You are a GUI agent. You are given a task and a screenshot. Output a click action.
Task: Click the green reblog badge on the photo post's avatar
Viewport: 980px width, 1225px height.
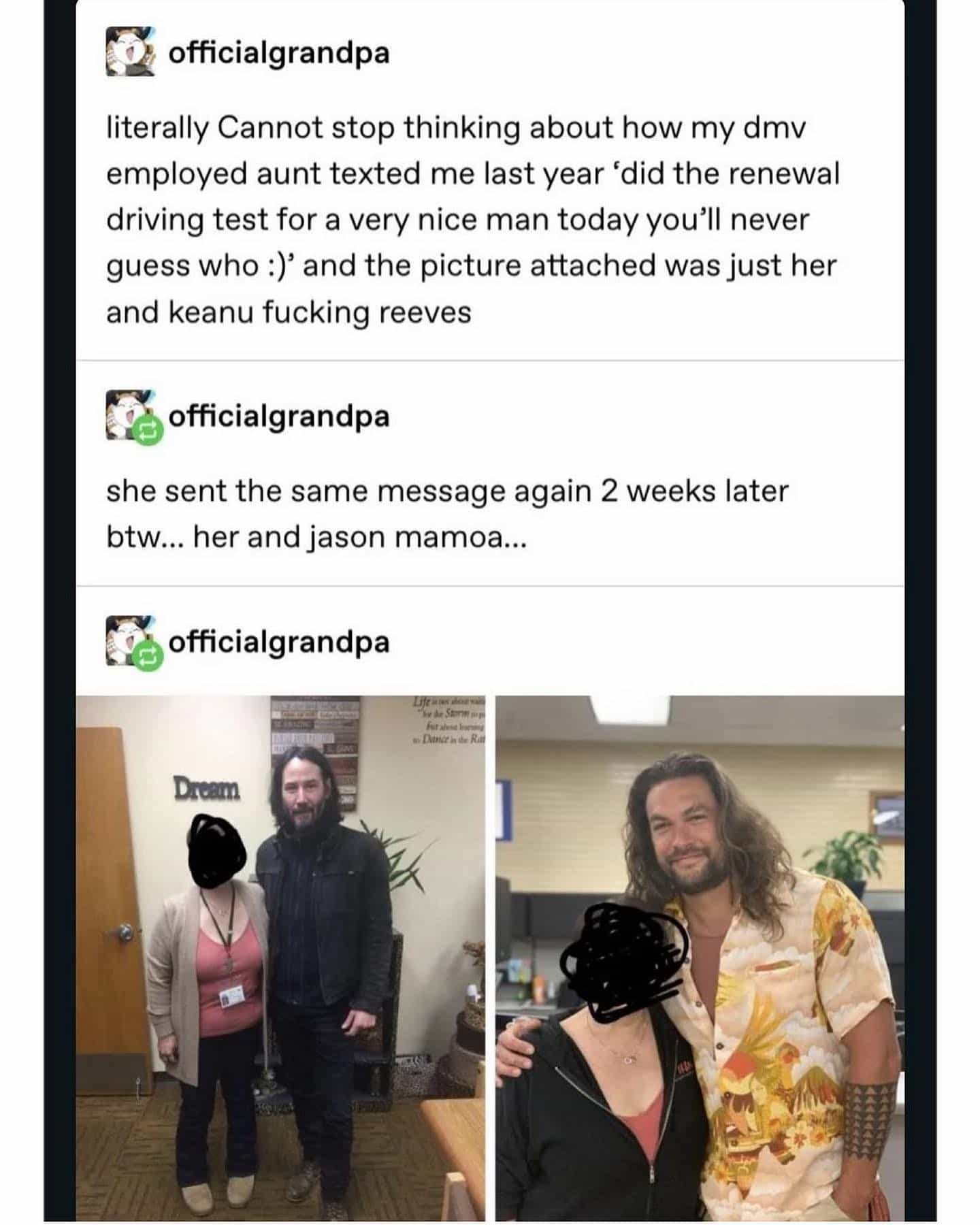point(148,657)
